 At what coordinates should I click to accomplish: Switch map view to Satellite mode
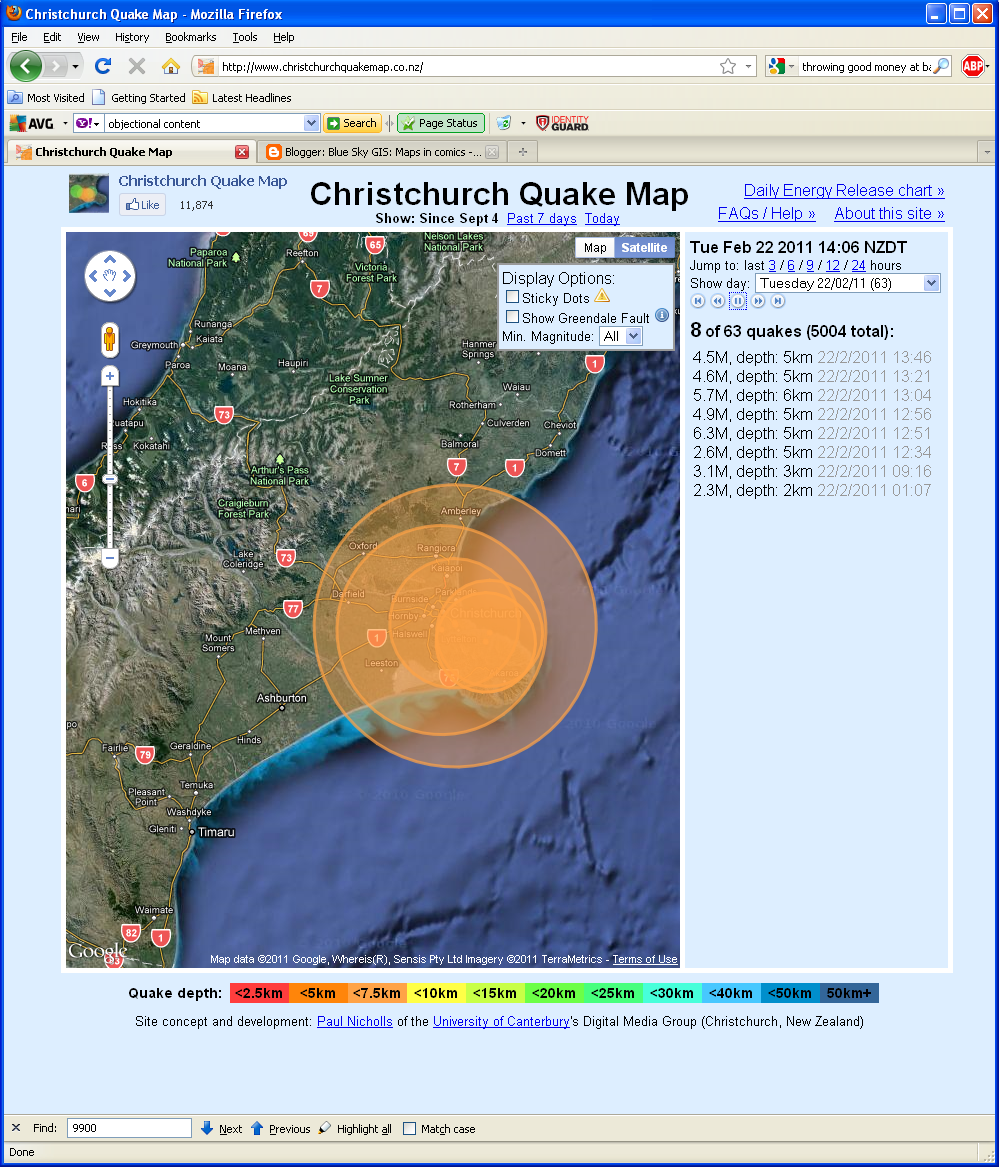click(x=645, y=248)
